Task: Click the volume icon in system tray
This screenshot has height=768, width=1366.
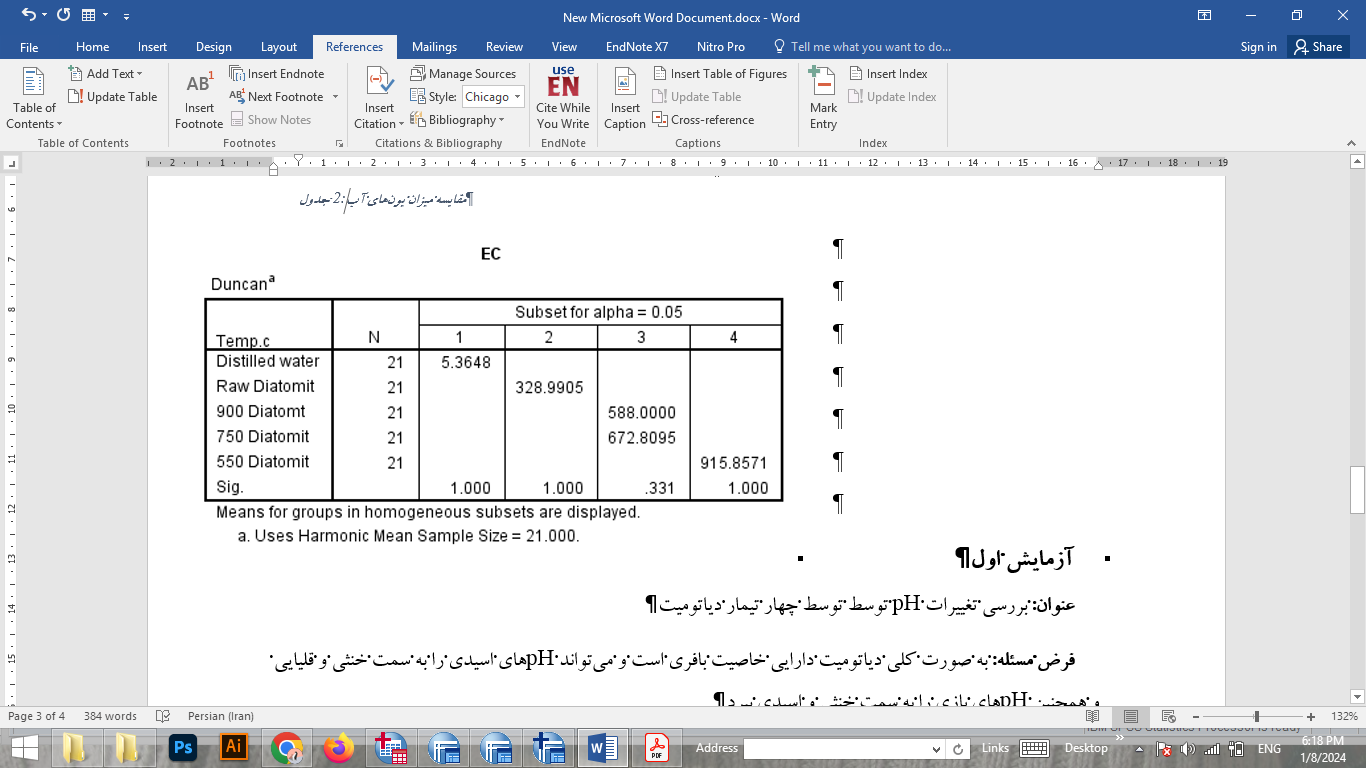Action: (1188, 748)
